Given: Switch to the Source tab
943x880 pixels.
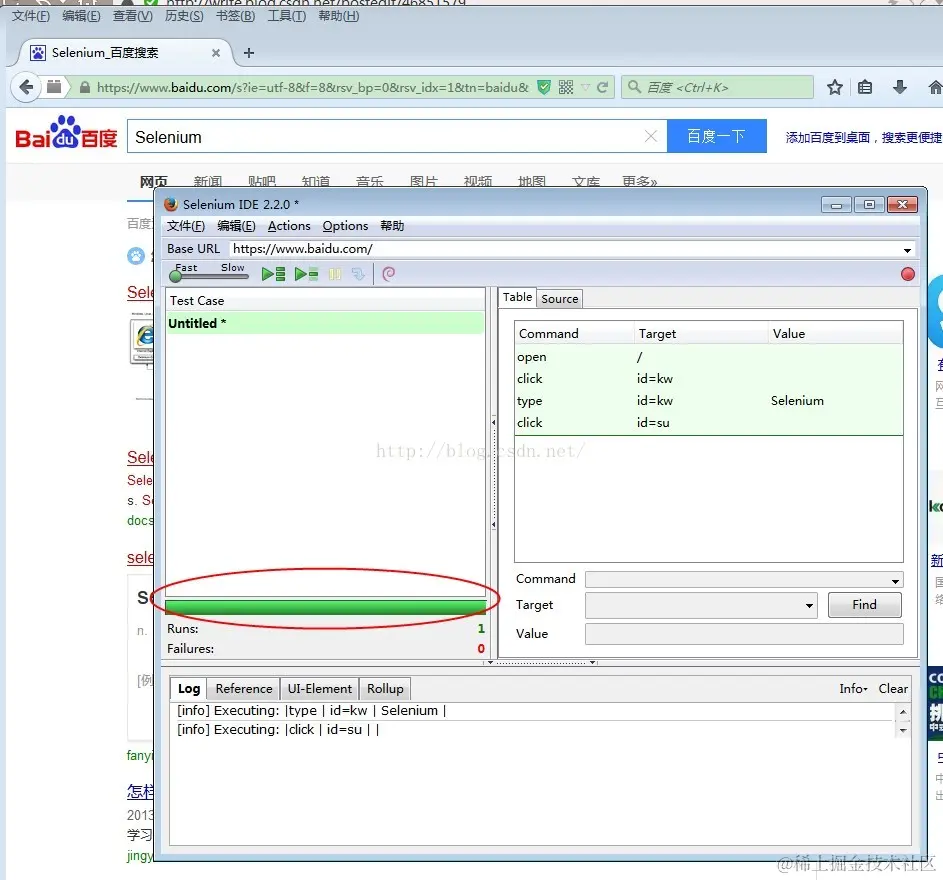Looking at the screenshot, I should point(559,299).
